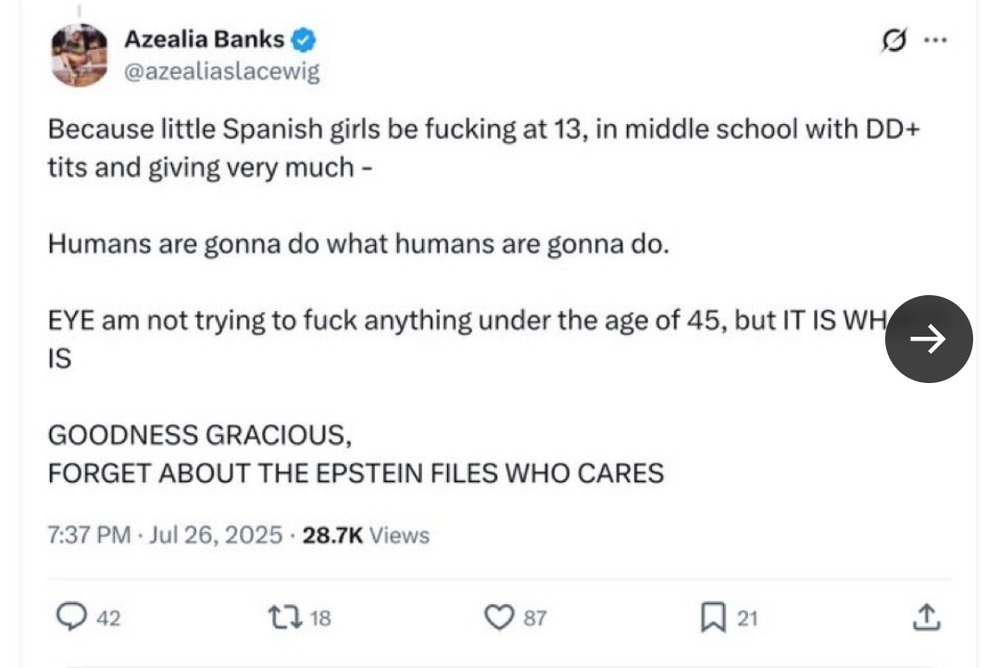The image size is (1000, 668).
Task: Click the 21 bookmarks count
Action: click(747, 618)
